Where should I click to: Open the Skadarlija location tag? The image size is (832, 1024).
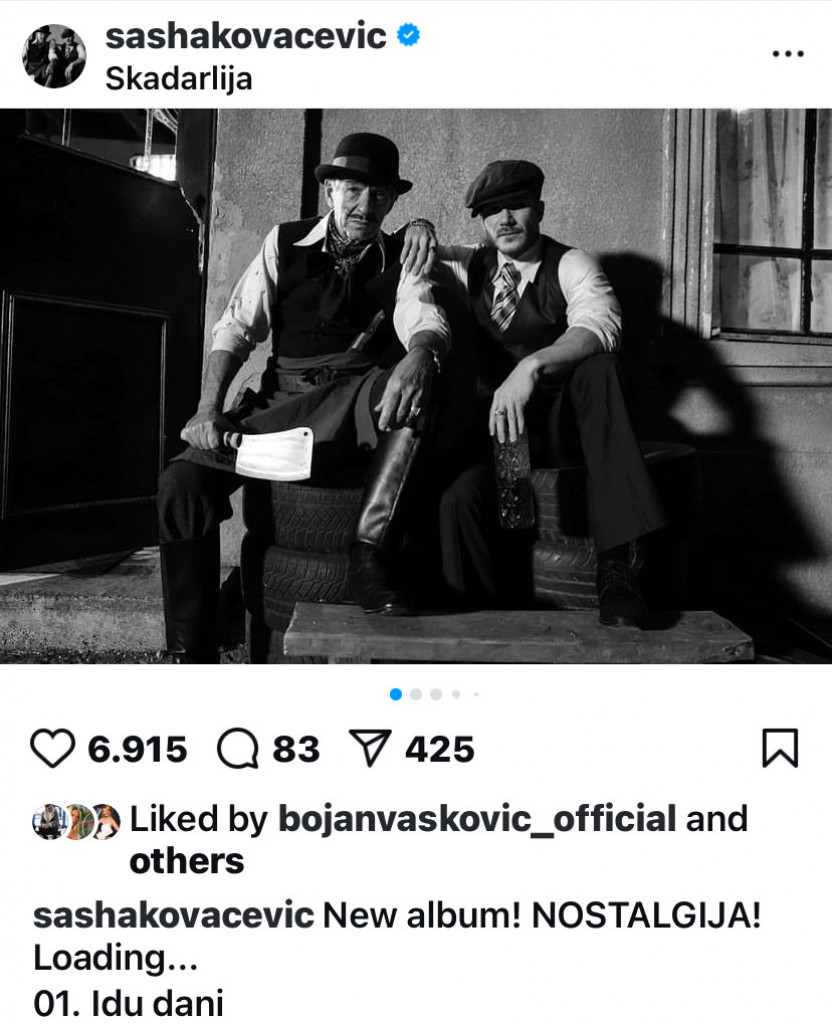[x=178, y=80]
